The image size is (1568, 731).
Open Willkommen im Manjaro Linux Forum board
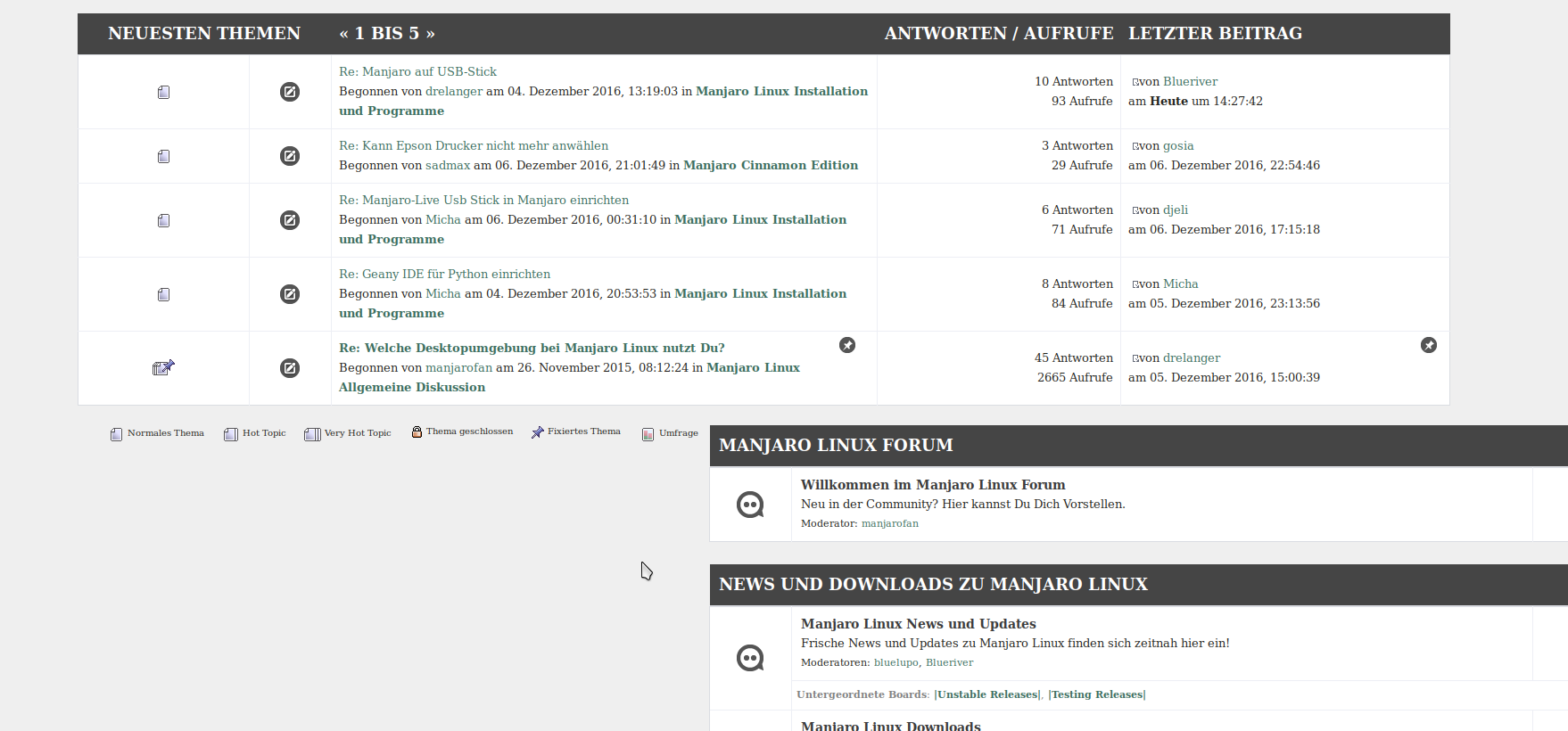933,484
